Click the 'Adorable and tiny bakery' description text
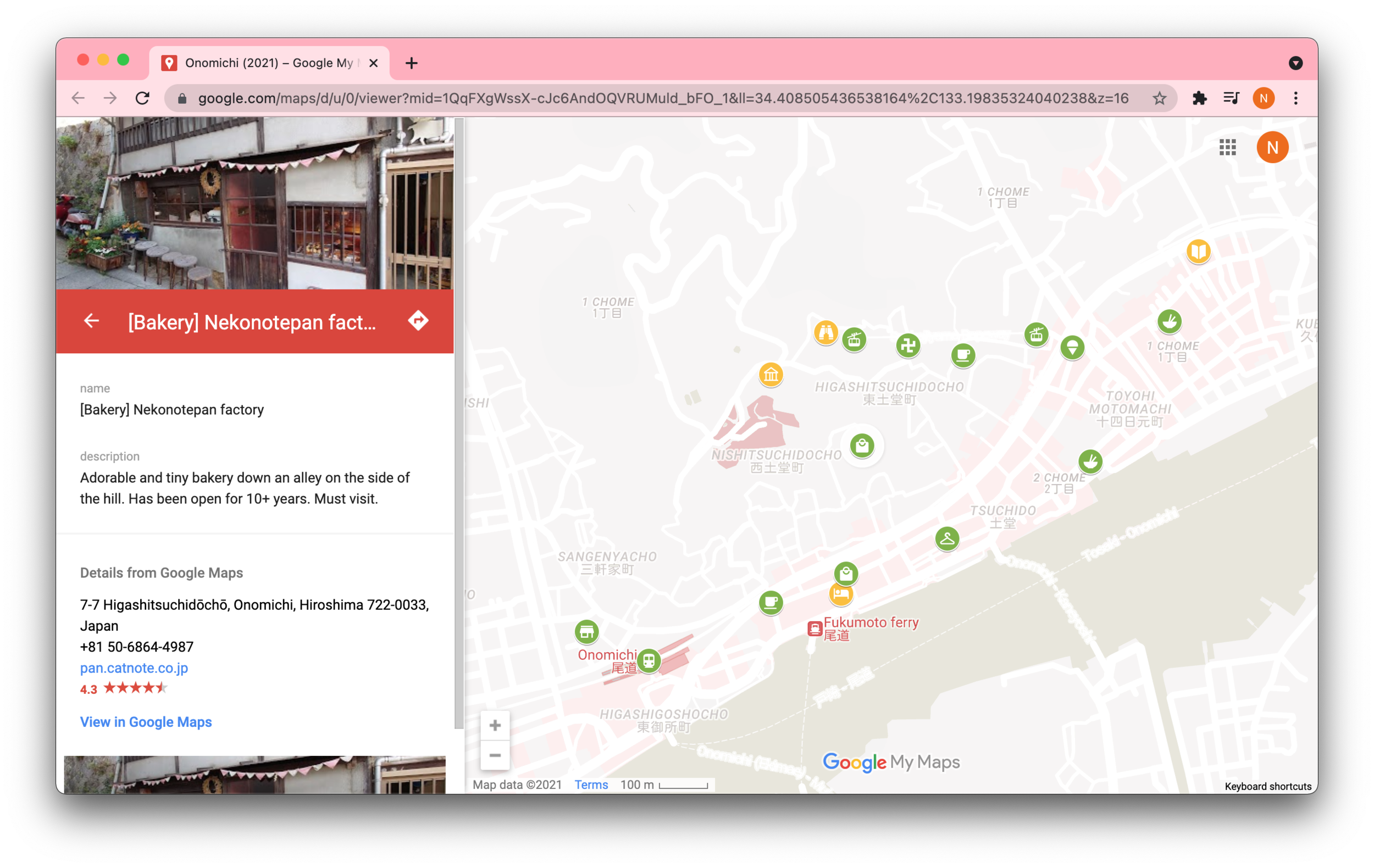The width and height of the screenshot is (1374, 868). click(245, 488)
